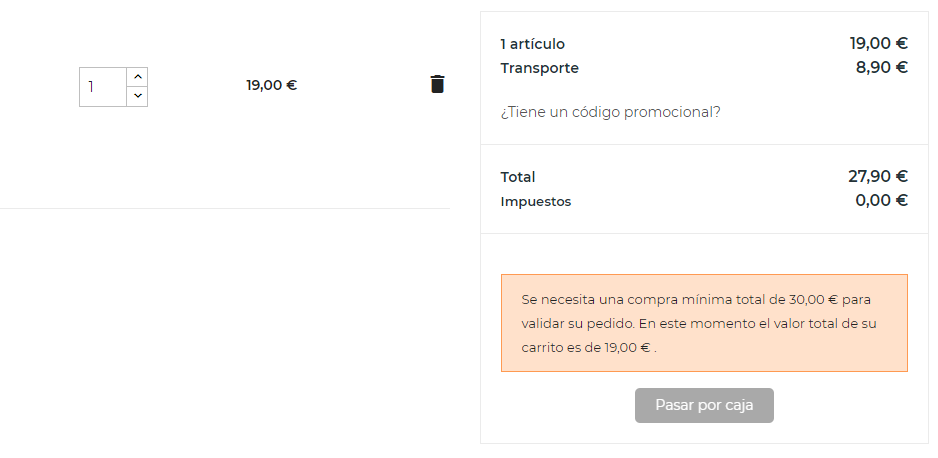This screenshot has height=458, width=938.
Task: Click the Total label
Action: (517, 177)
